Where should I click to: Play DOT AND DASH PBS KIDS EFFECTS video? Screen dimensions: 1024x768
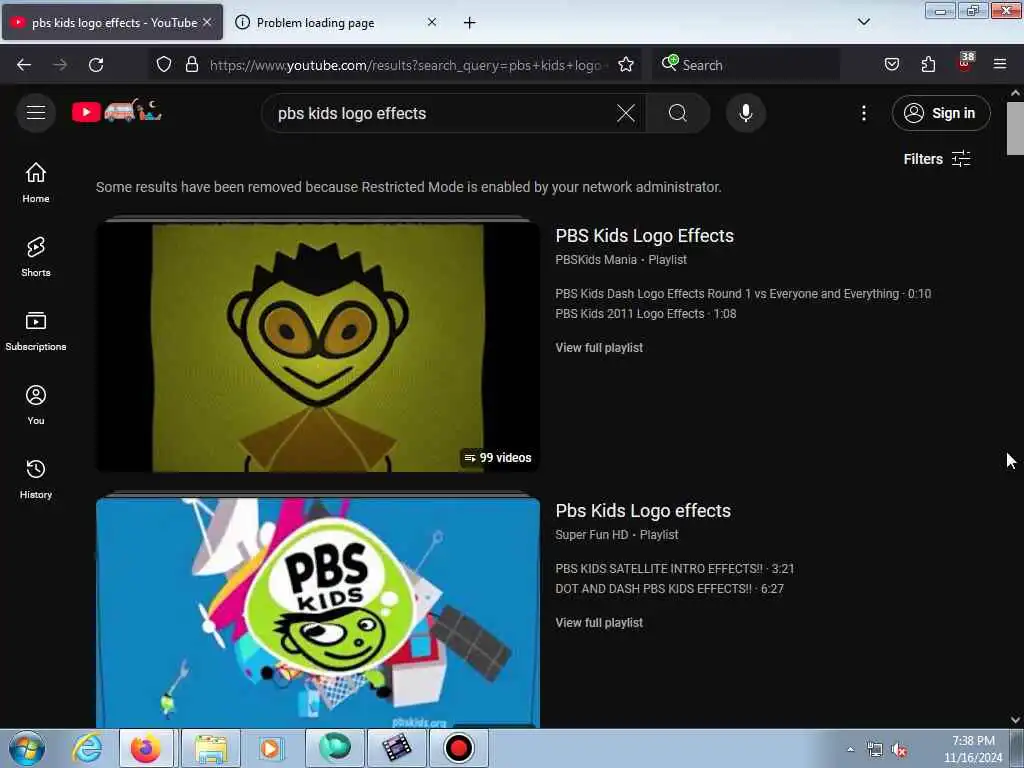[x=669, y=588]
